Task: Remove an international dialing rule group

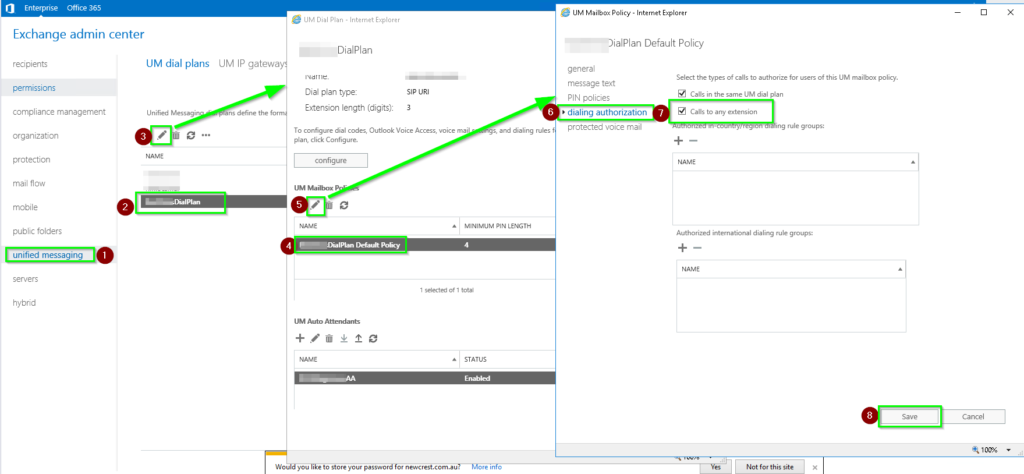Action: (x=697, y=248)
